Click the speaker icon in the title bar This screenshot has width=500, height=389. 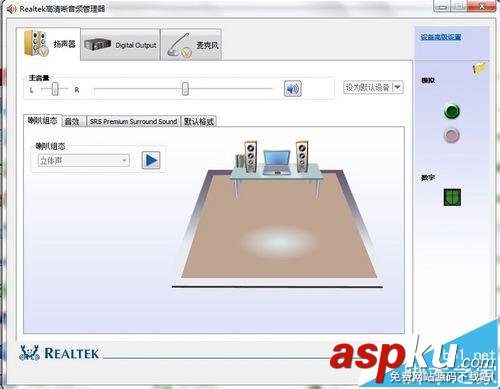[11, 9]
